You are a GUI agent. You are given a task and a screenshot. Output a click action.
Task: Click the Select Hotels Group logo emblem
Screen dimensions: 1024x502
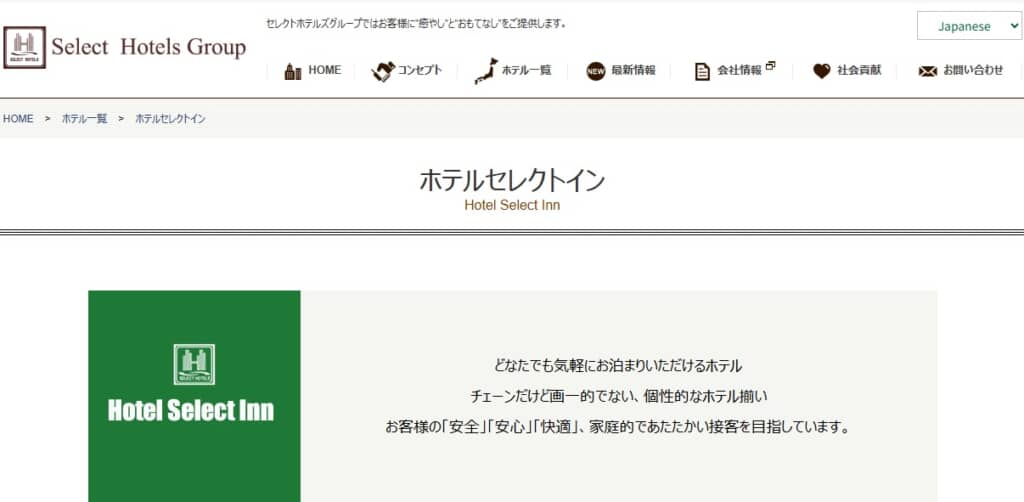(23, 47)
